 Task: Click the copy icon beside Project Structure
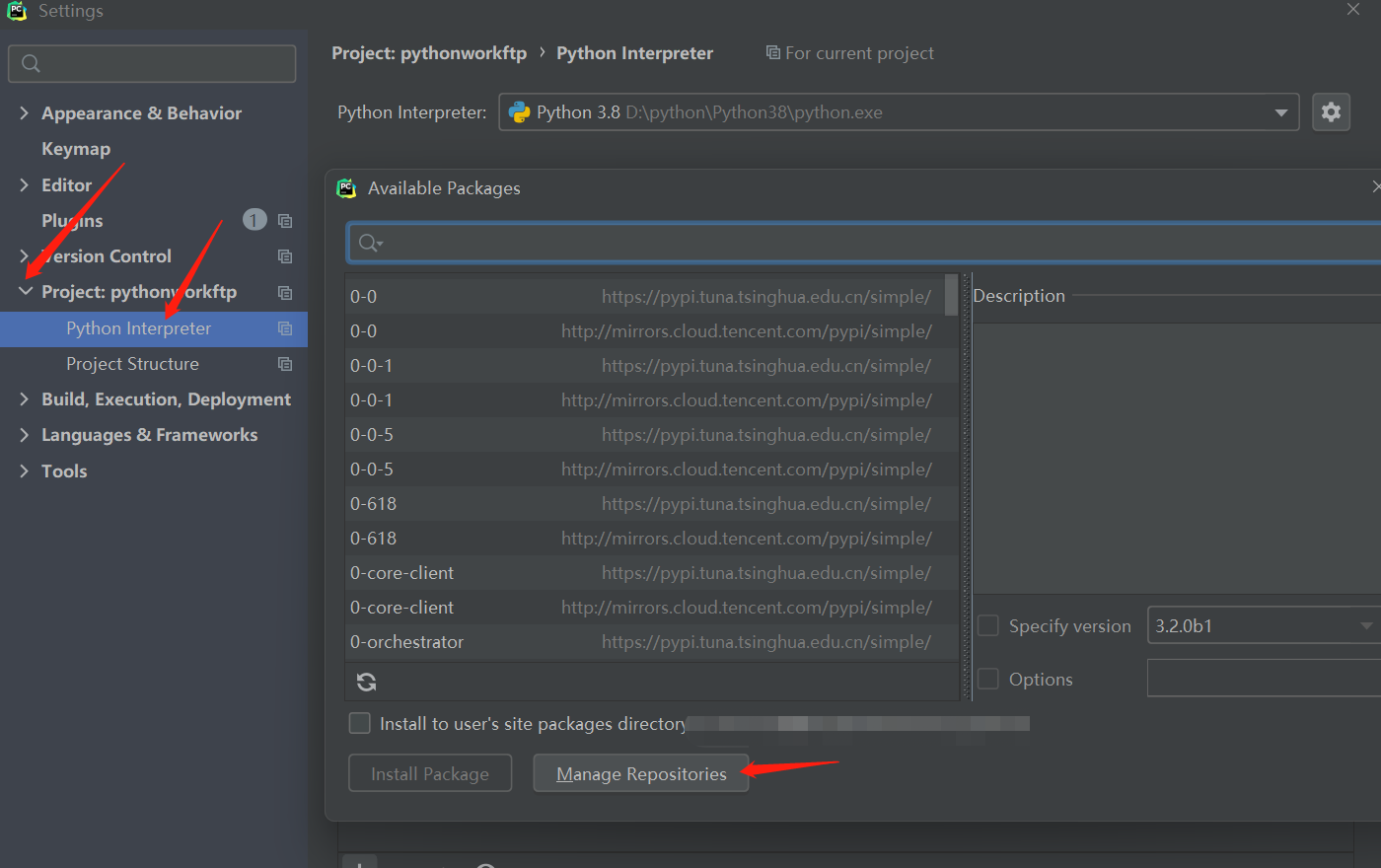(285, 364)
